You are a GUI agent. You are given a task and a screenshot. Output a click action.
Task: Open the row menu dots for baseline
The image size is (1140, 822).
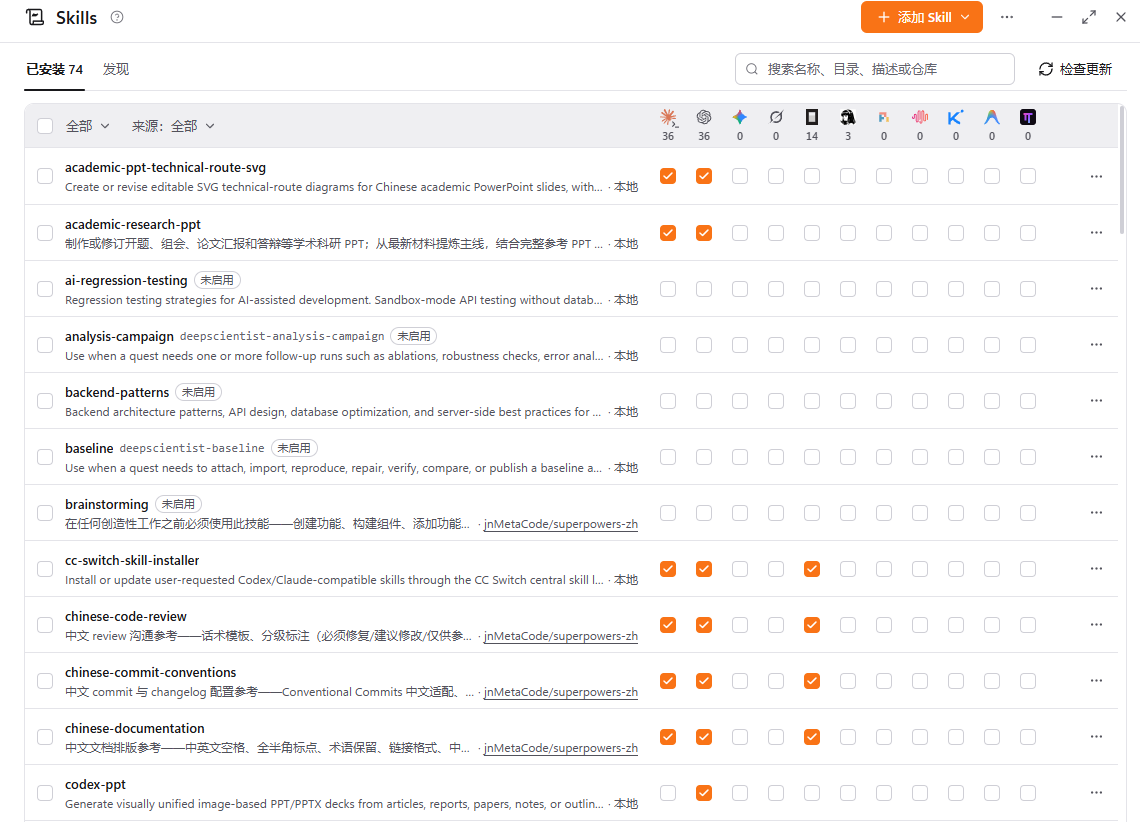click(x=1096, y=456)
